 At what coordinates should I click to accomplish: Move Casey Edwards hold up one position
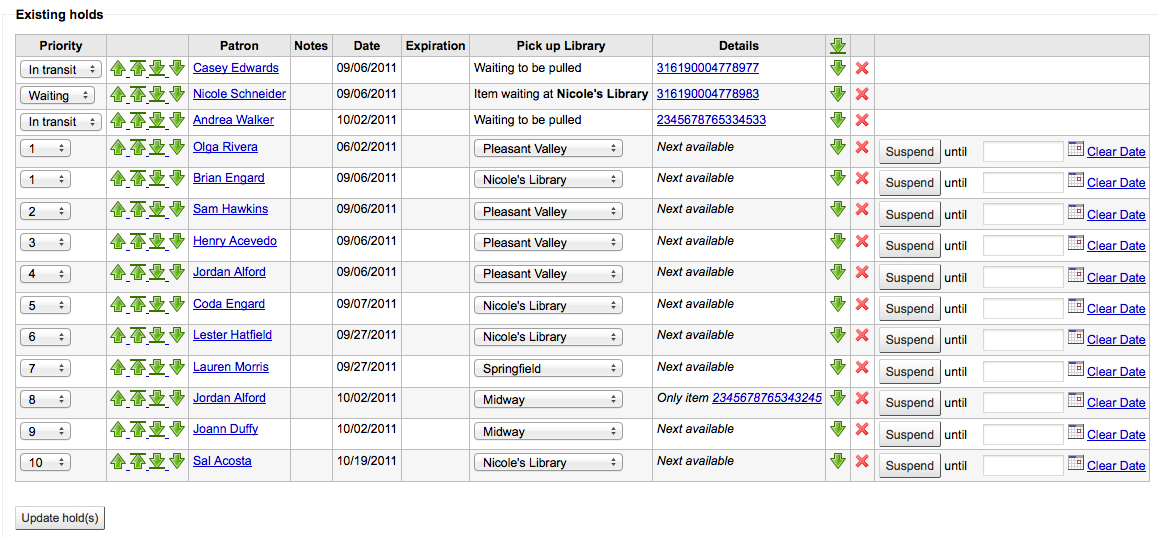click(118, 69)
